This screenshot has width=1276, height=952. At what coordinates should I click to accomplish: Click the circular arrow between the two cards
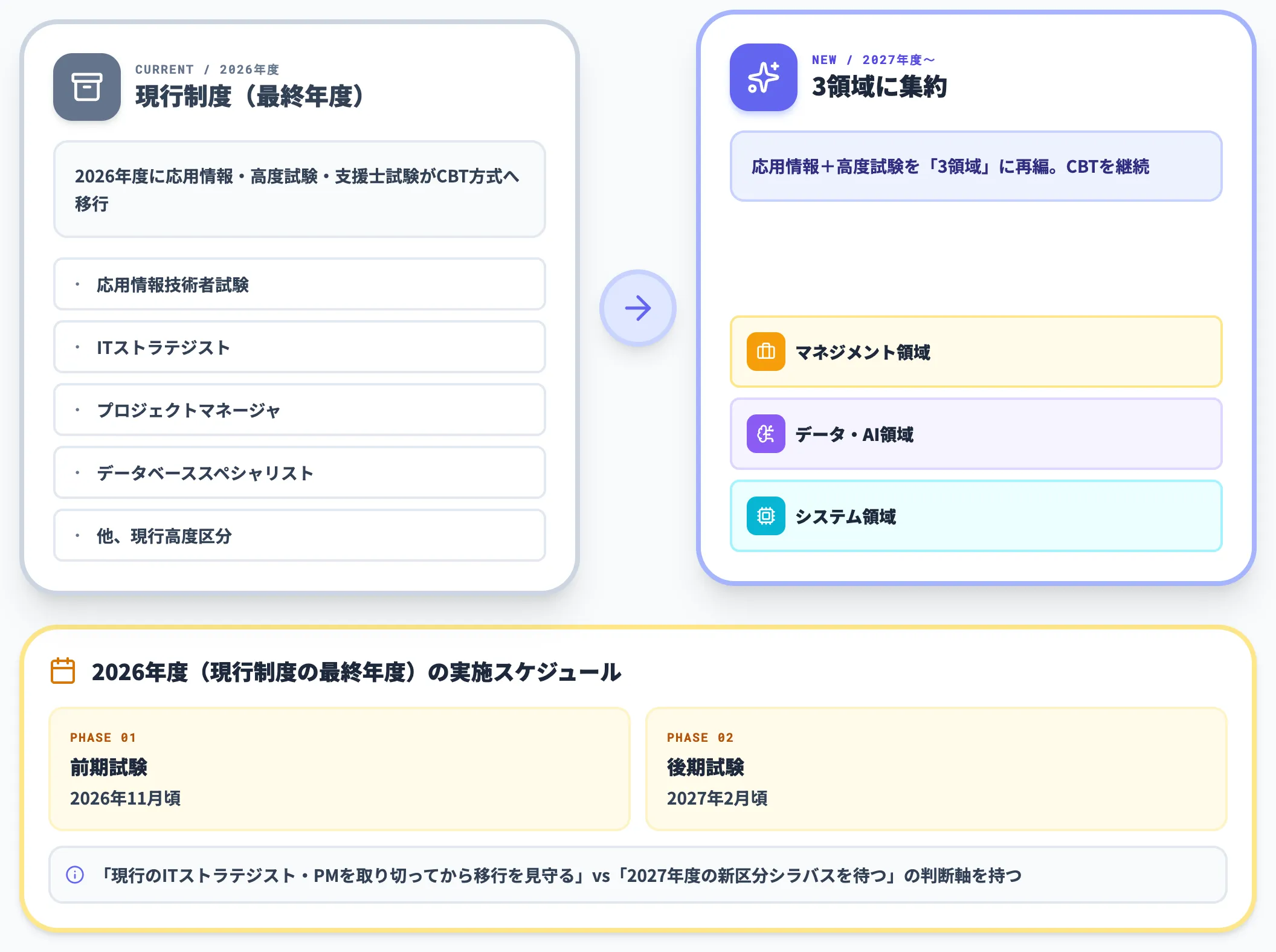(x=638, y=308)
